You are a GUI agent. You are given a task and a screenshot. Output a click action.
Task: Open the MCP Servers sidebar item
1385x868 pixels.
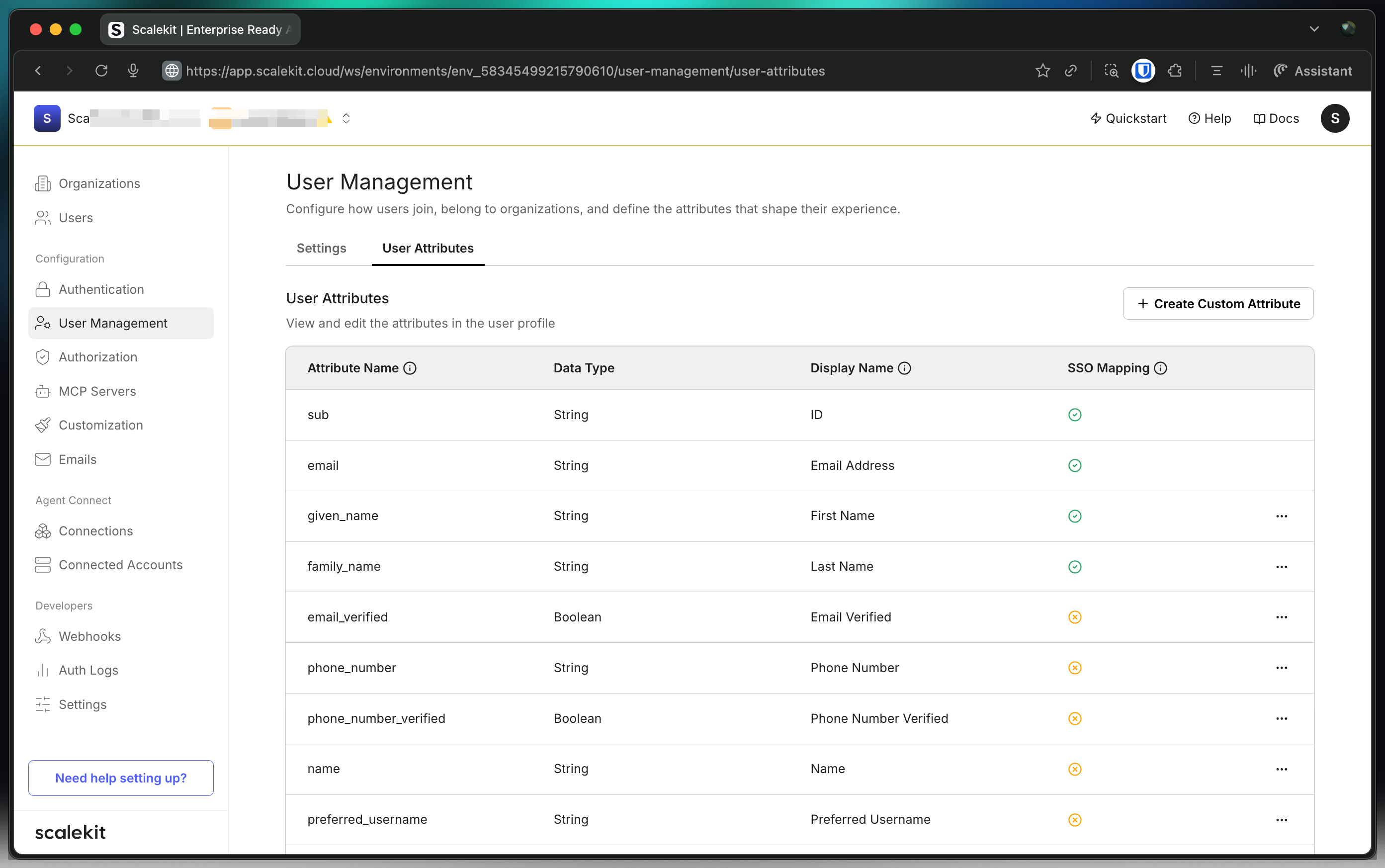[x=97, y=391]
